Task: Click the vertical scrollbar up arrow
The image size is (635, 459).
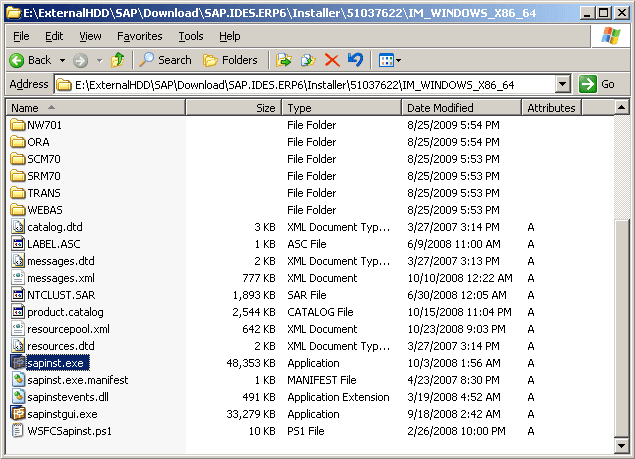Action: pyautogui.click(x=621, y=107)
